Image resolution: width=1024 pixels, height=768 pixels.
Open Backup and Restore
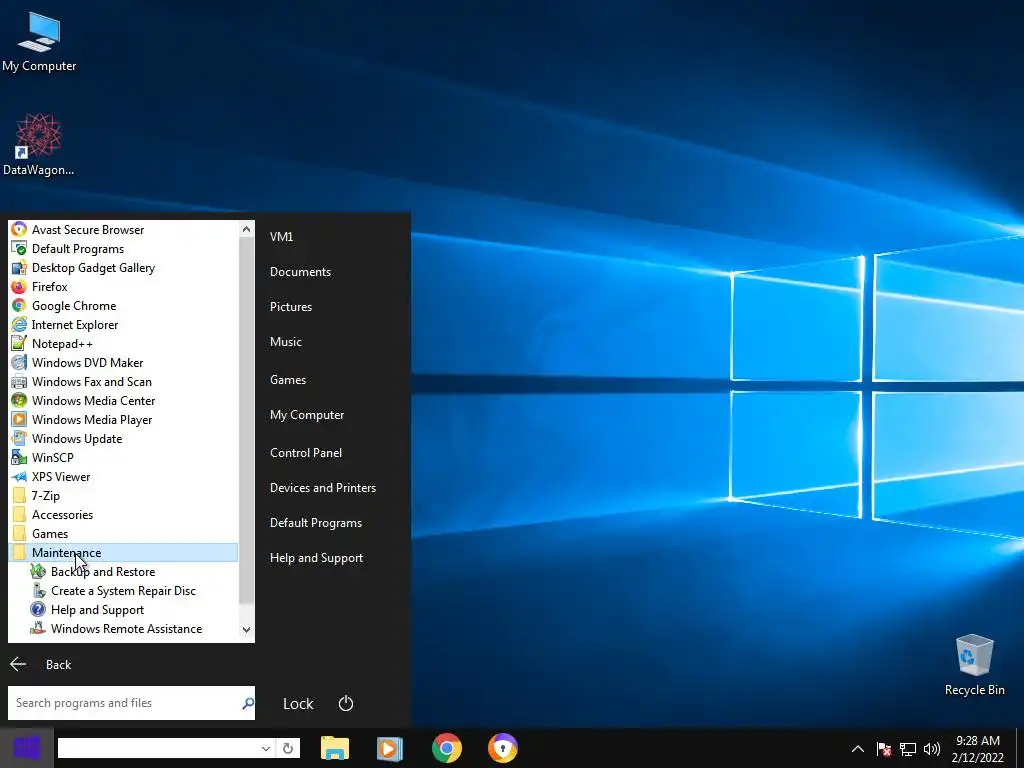tap(123, 571)
